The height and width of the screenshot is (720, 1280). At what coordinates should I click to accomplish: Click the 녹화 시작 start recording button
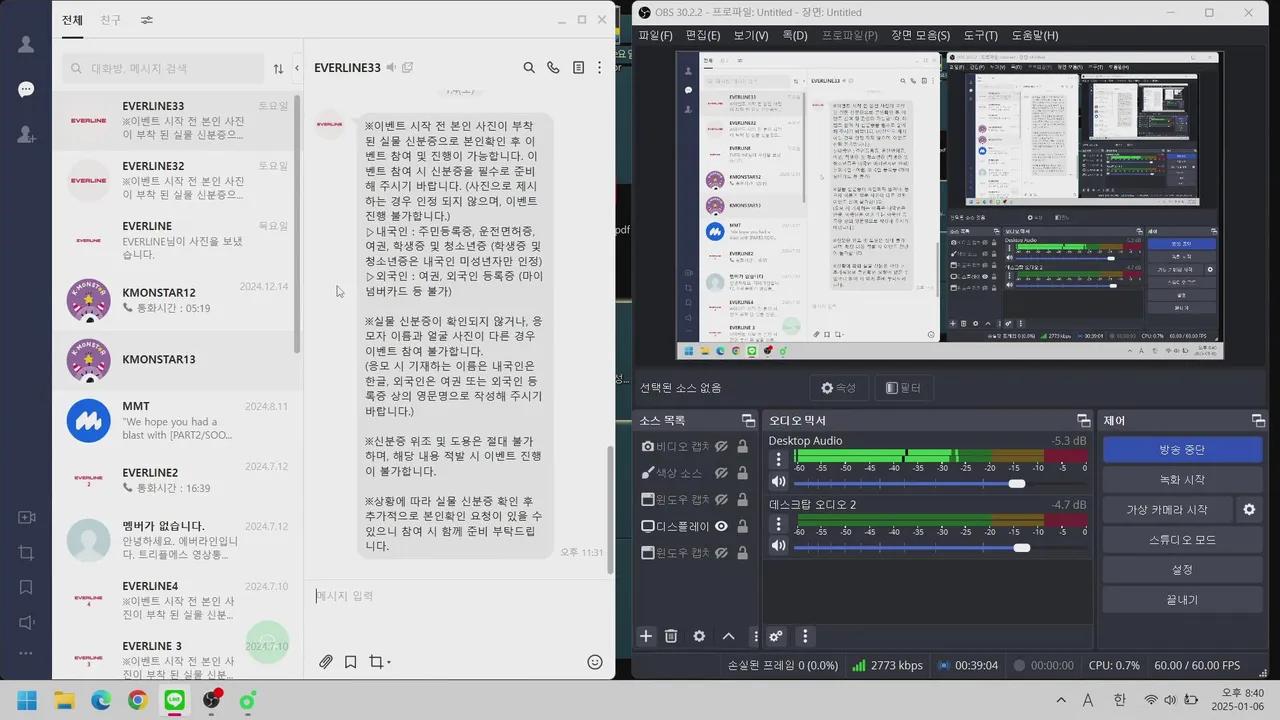click(1182, 480)
